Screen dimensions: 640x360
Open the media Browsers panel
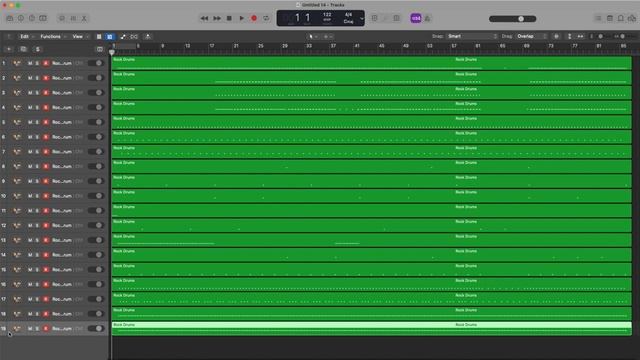632,18
